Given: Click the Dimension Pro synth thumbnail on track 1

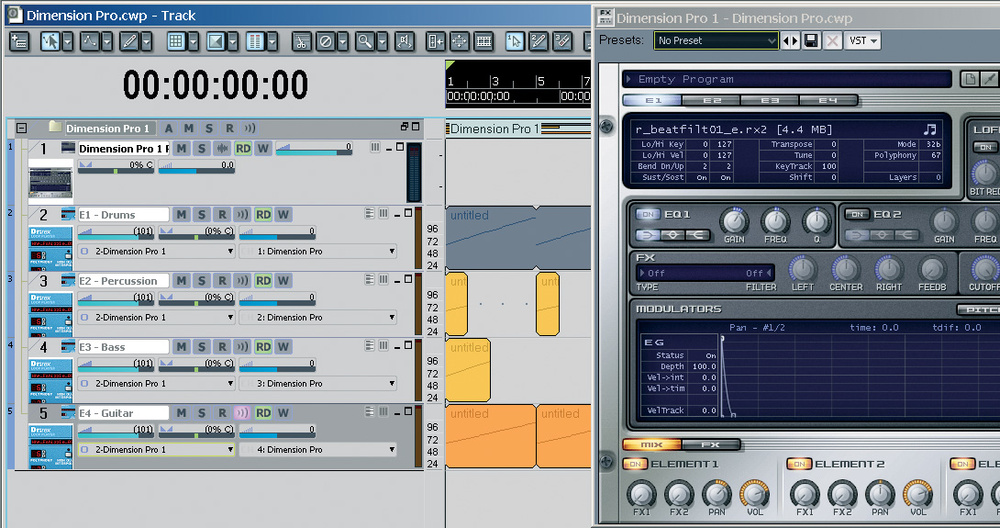Looking at the screenshot, I should tap(50, 182).
